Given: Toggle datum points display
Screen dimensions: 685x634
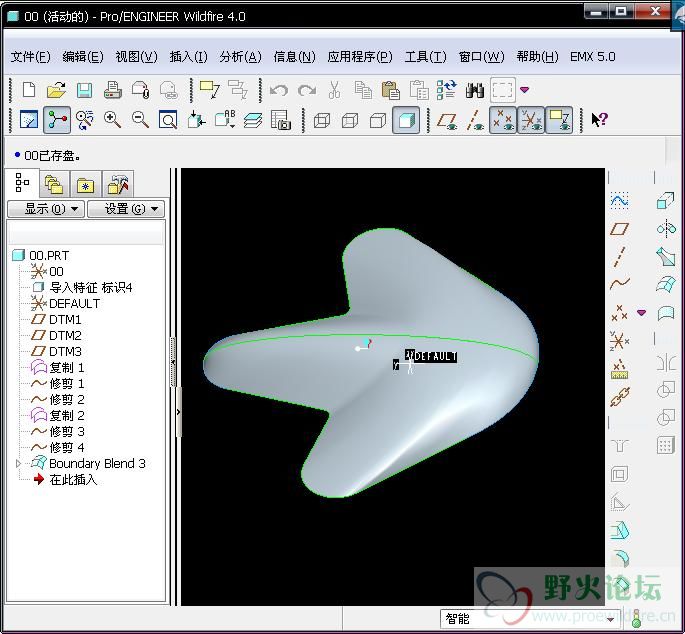Looking at the screenshot, I should point(503,120).
